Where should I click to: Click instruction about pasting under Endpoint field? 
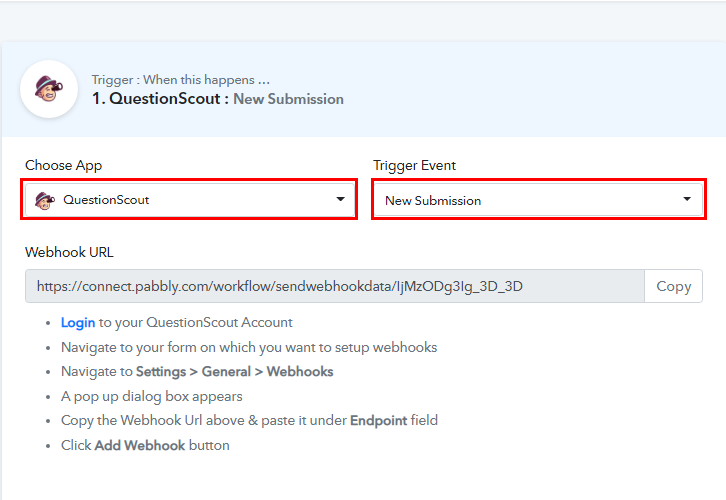(250, 420)
